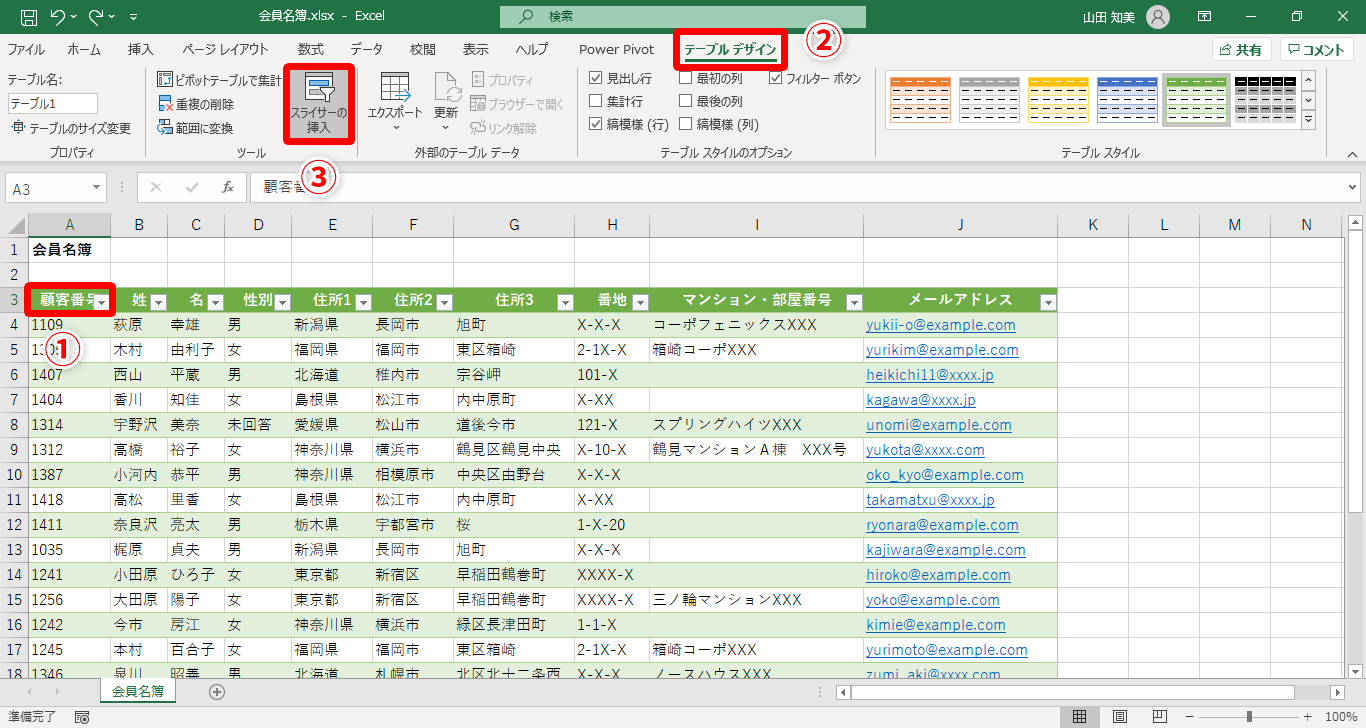Apply the blue table style
The width and height of the screenshot is (1366, 728).
1126,99
